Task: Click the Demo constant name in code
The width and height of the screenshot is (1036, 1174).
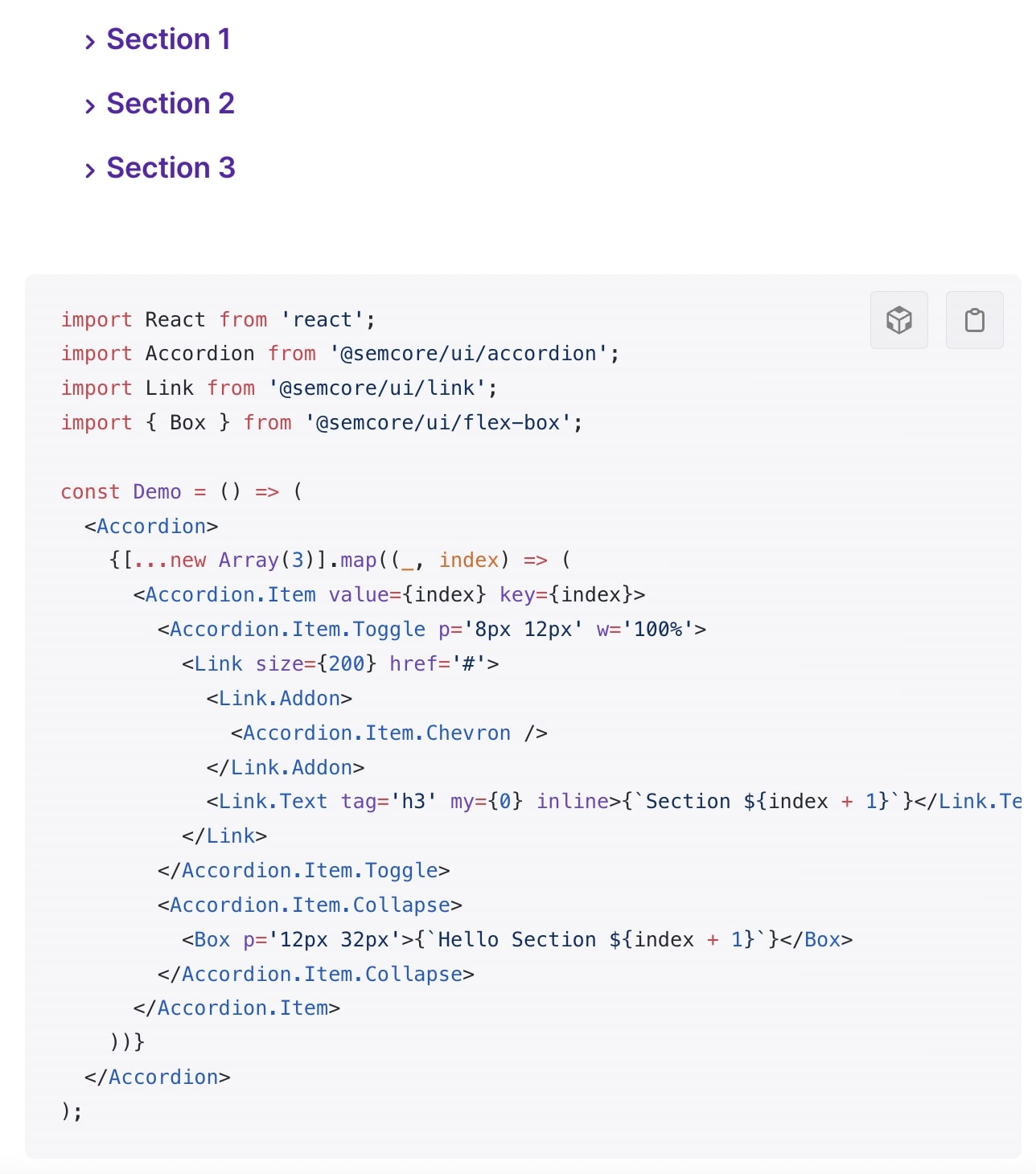Action: pyautogui.click(x=157, y=492)
